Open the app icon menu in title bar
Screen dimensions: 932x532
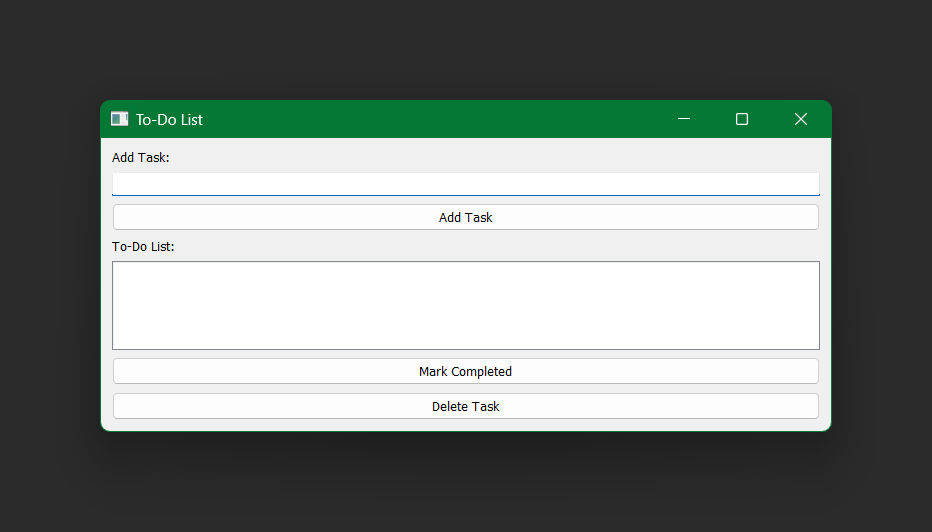pyautogui.click(x=119, y=119)
